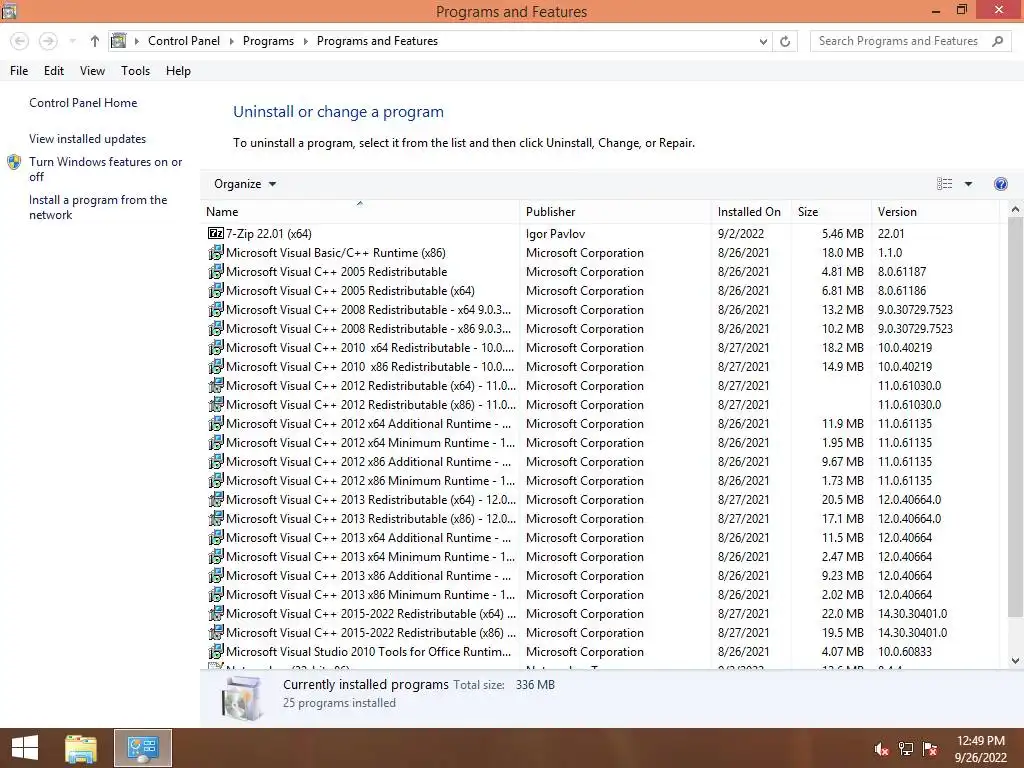The image size is (1024, 768).
Task: Click the vertical scrollbar thumb
Action: 1015,417
